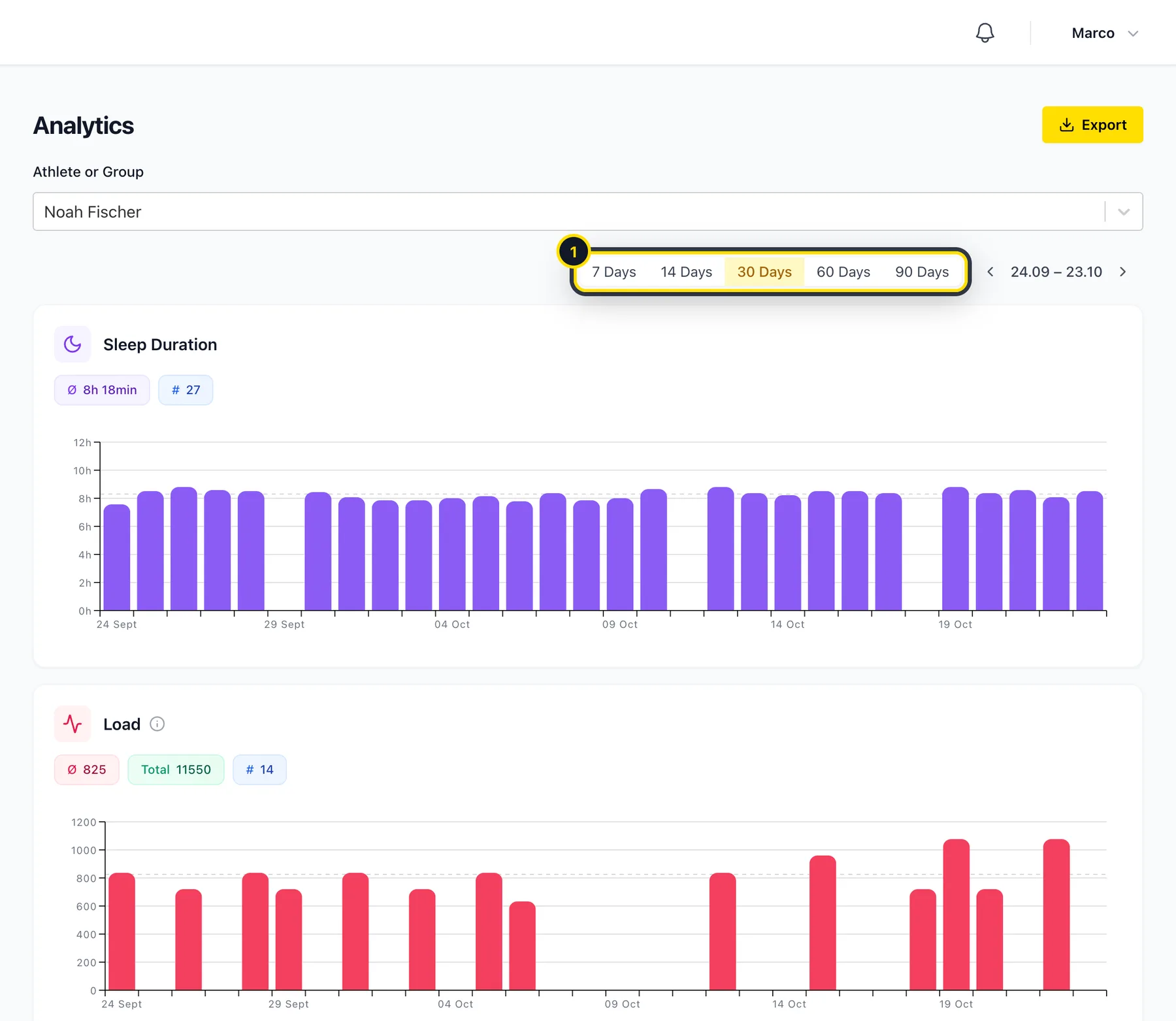Open the notifications bell
The height and width of the screenshot is (1021, 1176).
pos(985,33)
